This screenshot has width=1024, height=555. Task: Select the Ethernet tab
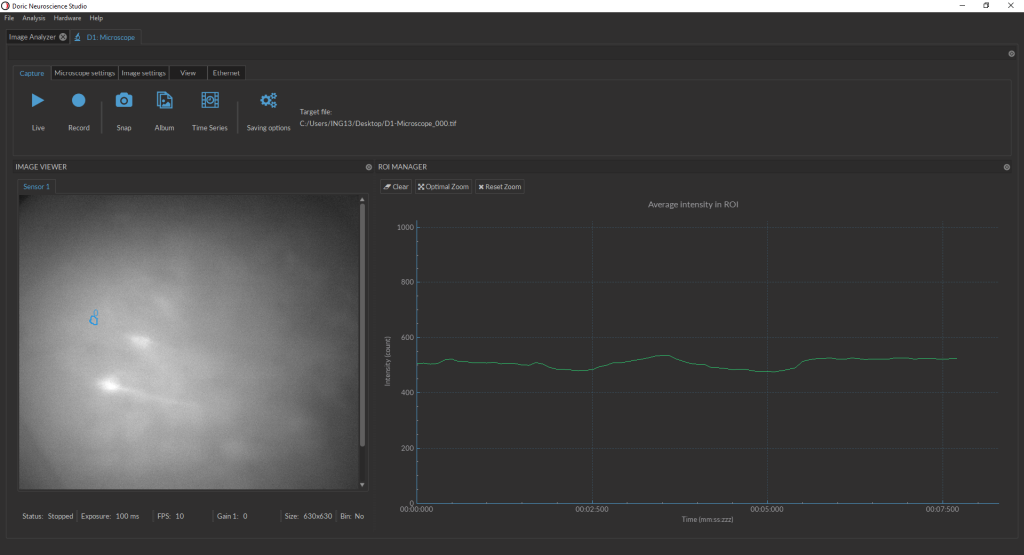point(226,73)
